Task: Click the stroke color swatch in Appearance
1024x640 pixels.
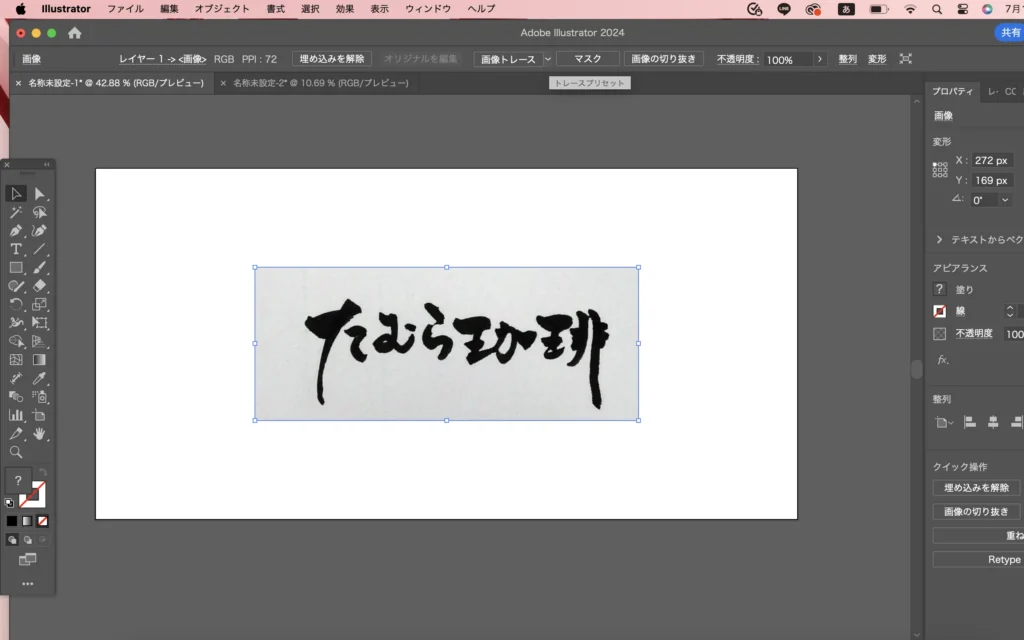Action: (x=940, y=311)
